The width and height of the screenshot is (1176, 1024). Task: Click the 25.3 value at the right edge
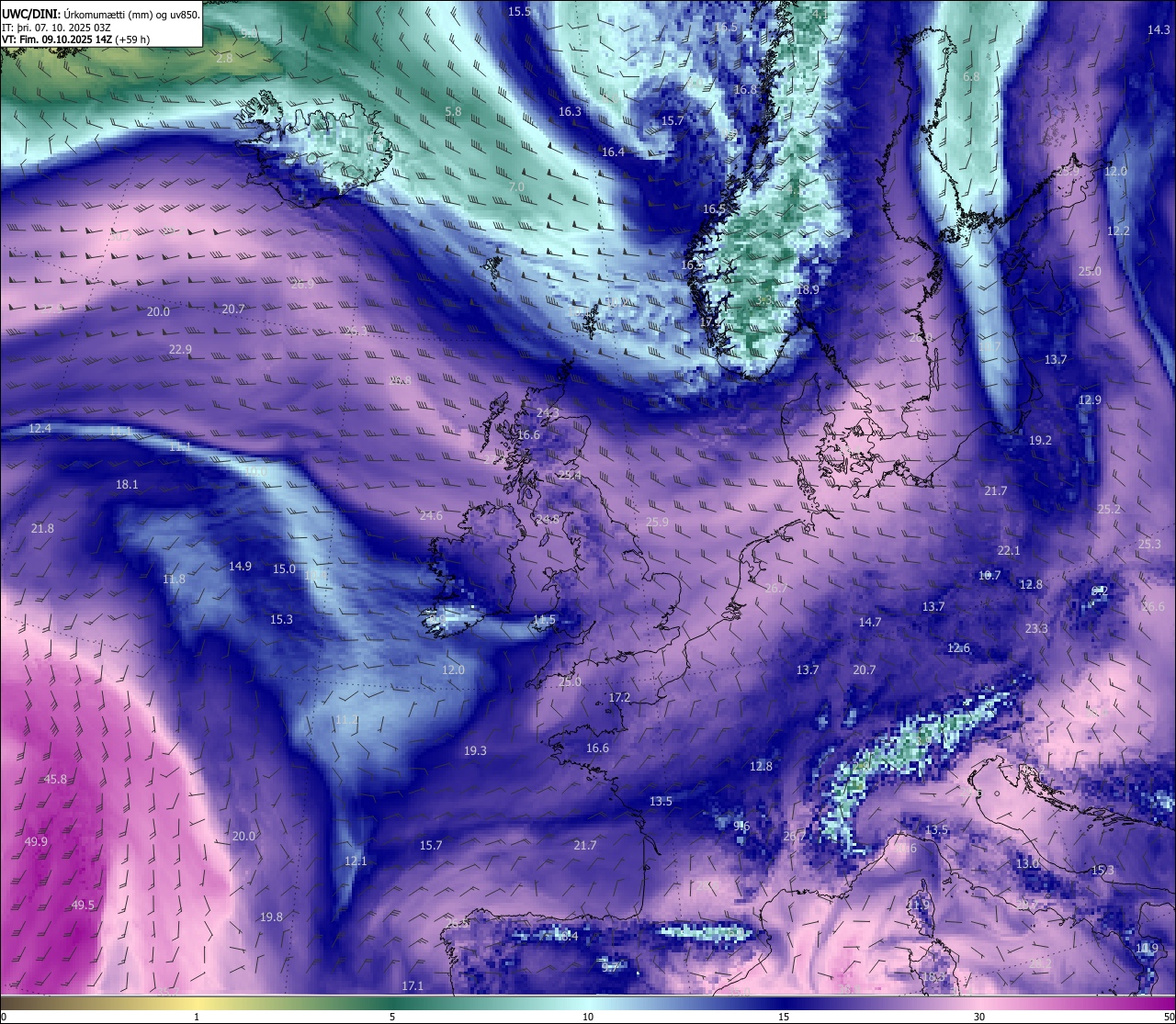pos(1149,544)
